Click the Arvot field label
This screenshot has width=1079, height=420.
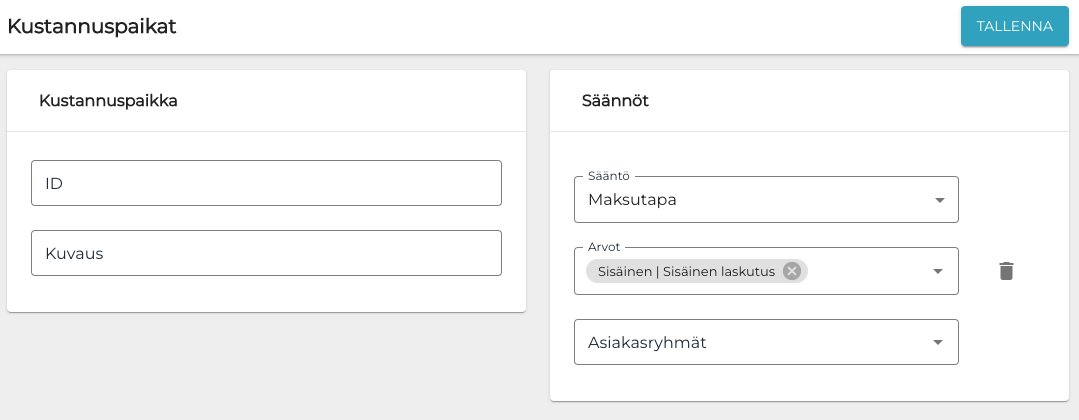pos(603,247)
